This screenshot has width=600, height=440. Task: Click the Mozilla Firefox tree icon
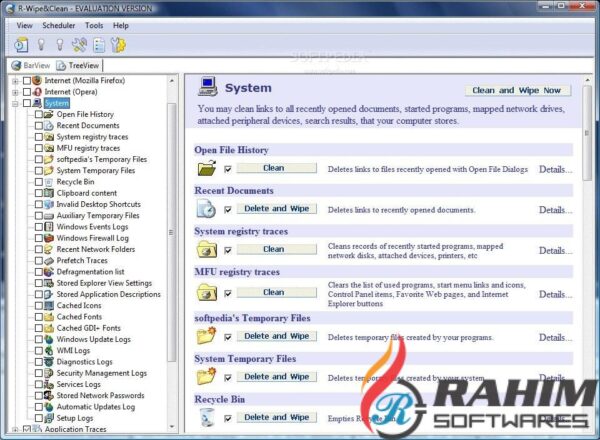click(37, 80)
